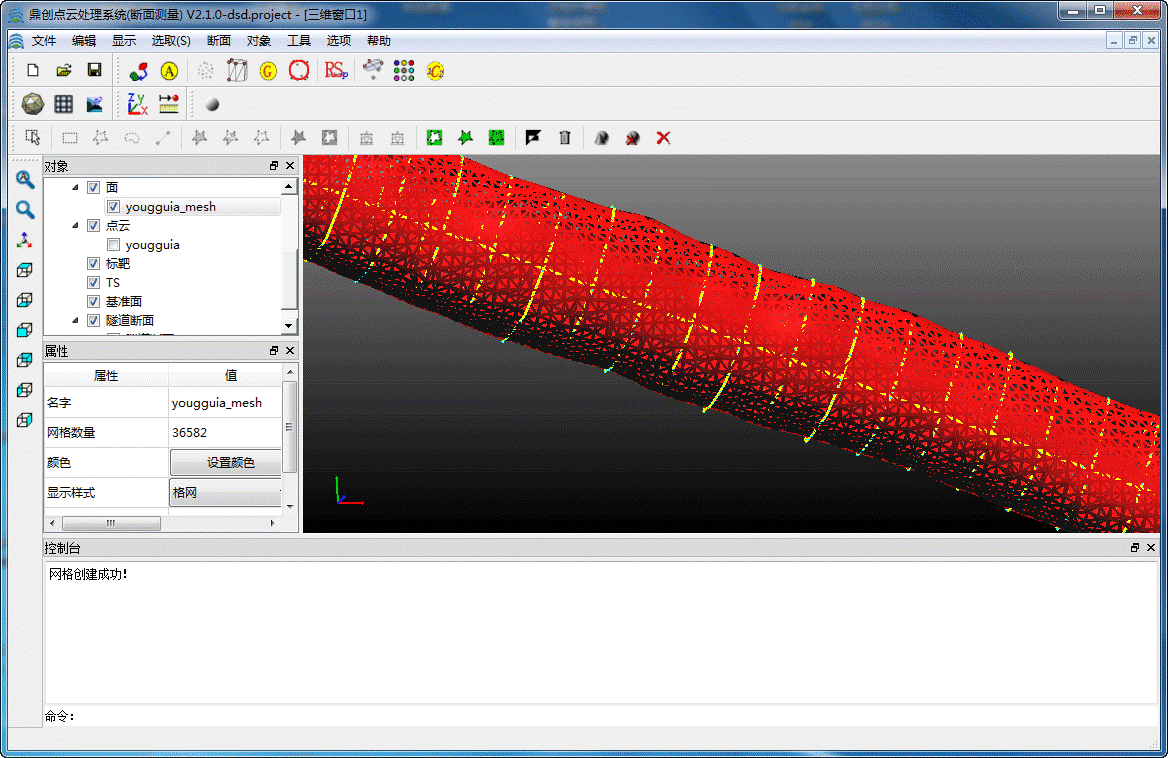
Task: Collapse the 隧道断面 tree node
Action: tap(76, 321)
